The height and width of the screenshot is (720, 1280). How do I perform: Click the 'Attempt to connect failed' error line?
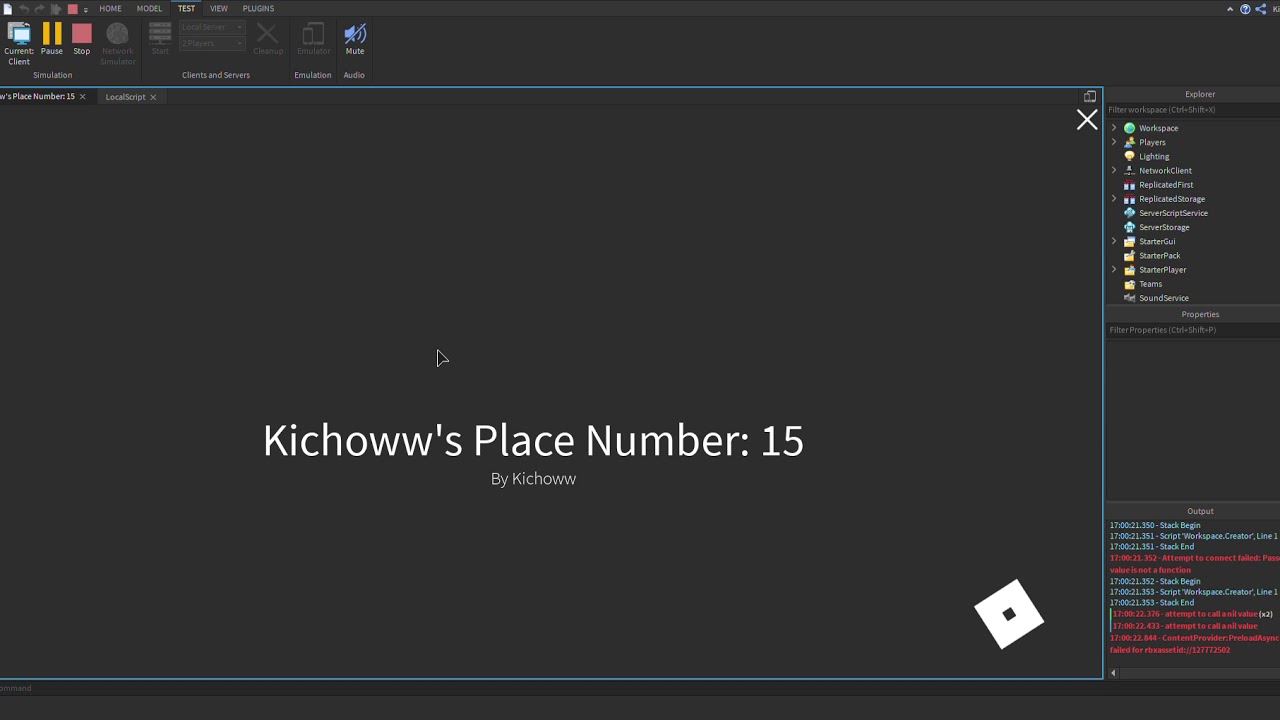pyautogui.click(x=1194, y=564)
